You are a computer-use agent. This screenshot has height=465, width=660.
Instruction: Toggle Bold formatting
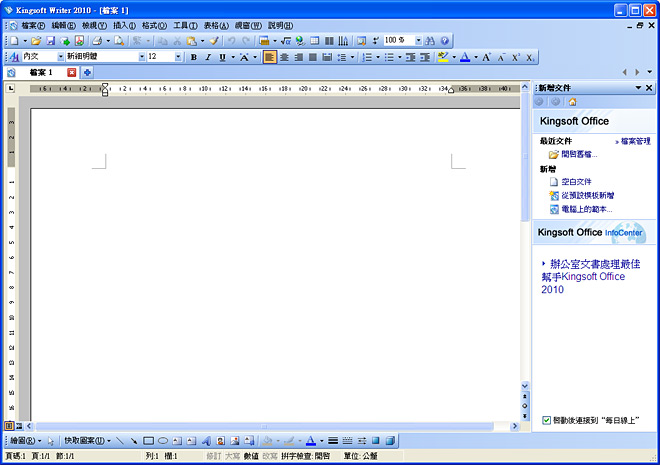tap(194, 57)
